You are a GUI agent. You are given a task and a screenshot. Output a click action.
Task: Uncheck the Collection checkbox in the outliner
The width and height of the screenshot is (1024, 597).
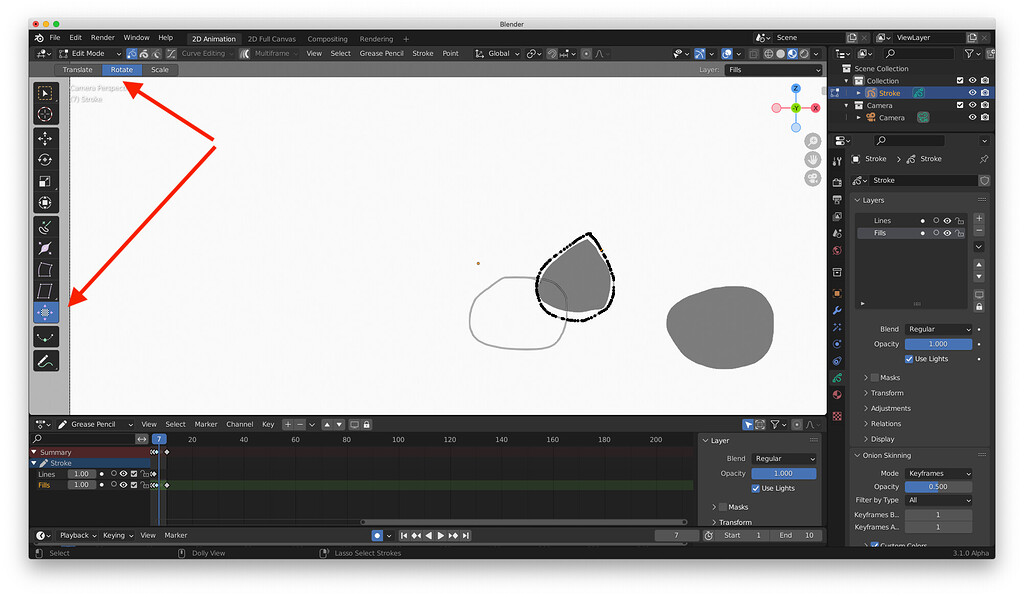[960, 81]
